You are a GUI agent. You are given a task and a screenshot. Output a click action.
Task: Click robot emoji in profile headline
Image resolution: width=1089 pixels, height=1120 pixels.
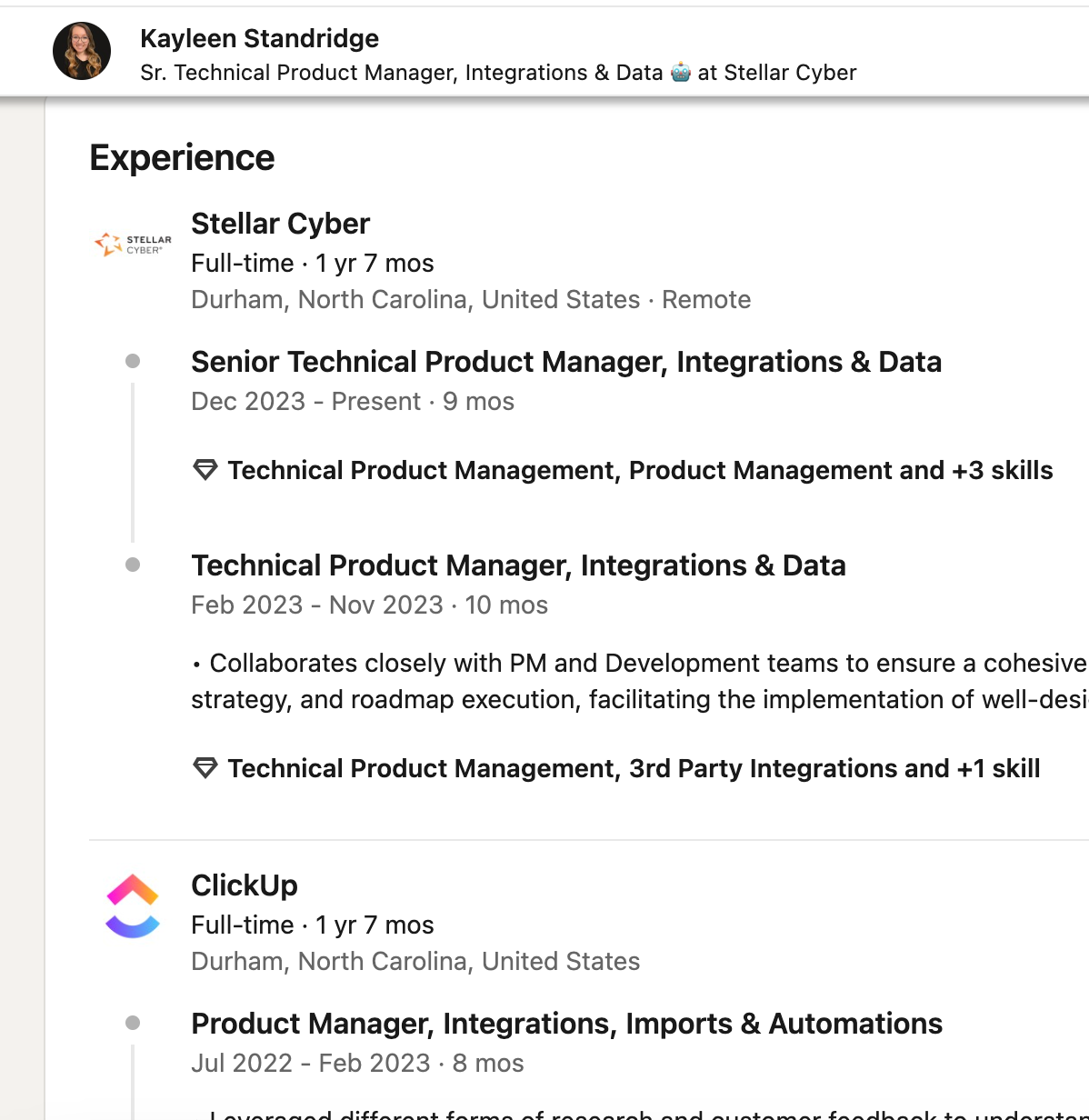coord(681,72)
